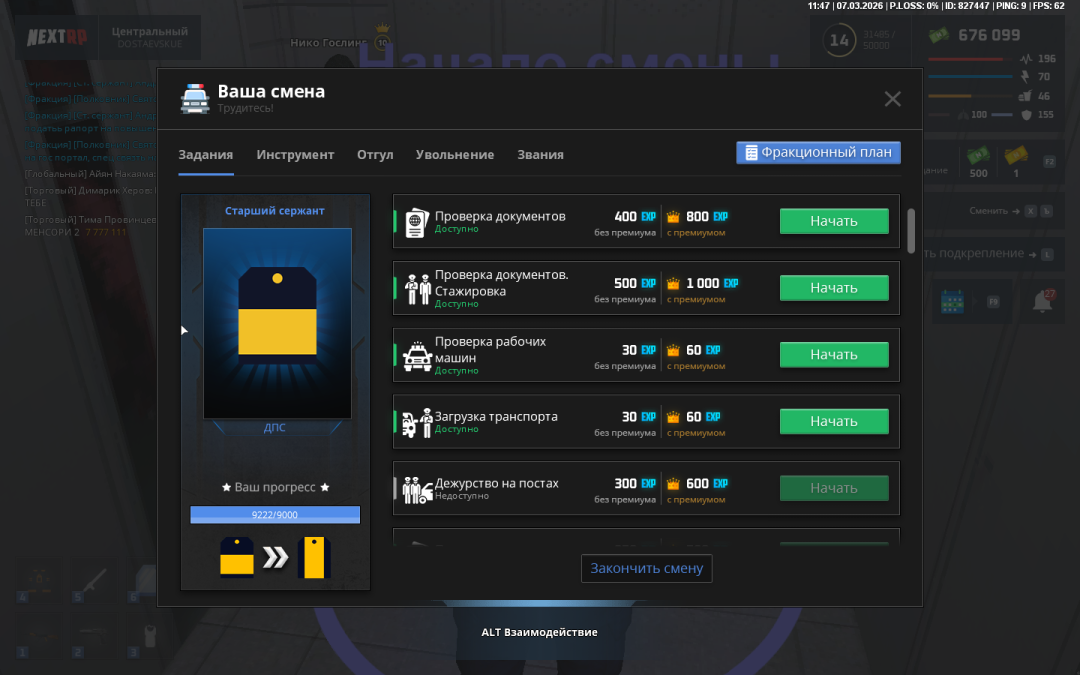1080x675 pixels.
Task: Click the notification bell icon
Action: click(x=1042, y=301)
